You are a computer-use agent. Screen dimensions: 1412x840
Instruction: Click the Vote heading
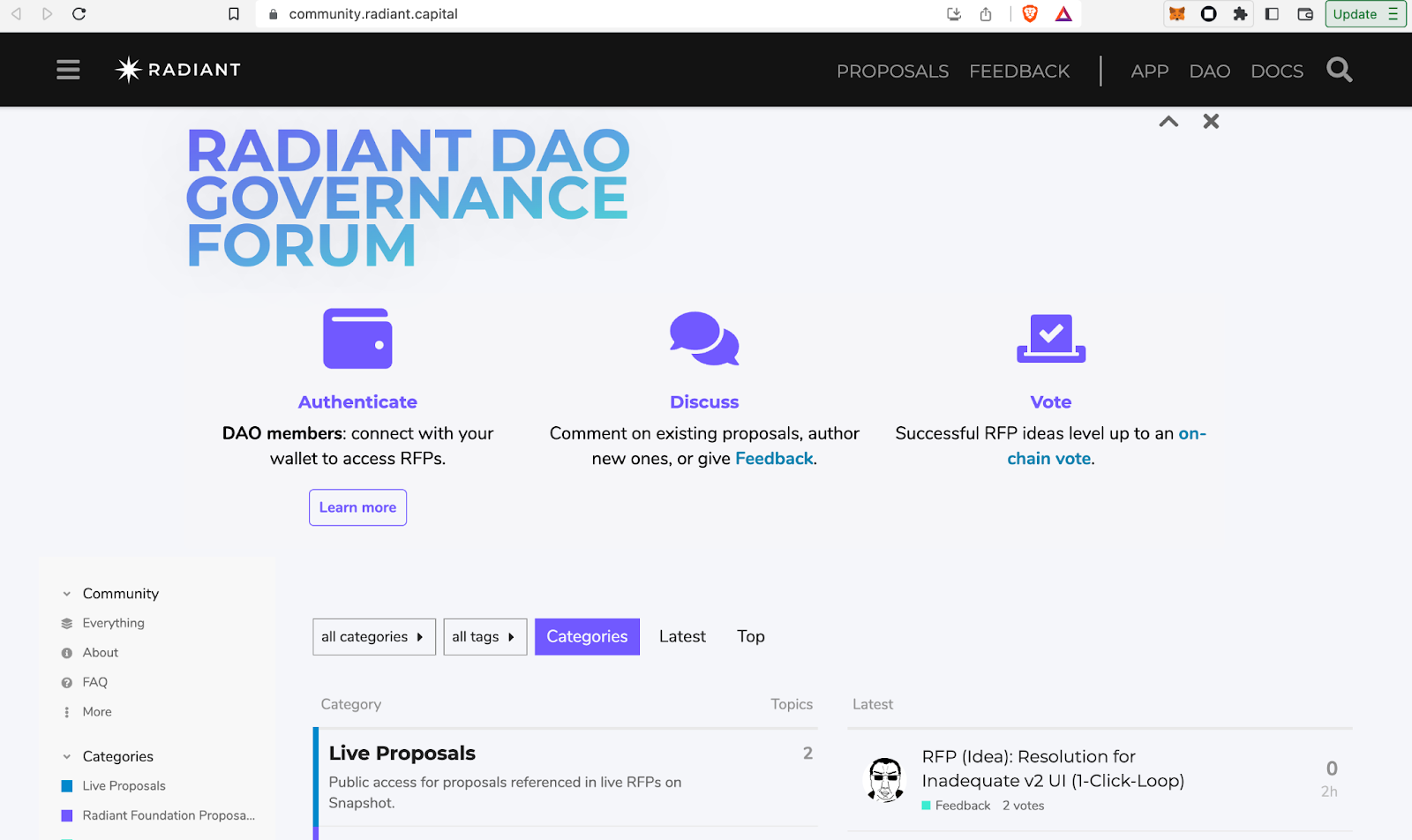[1051, 402]
